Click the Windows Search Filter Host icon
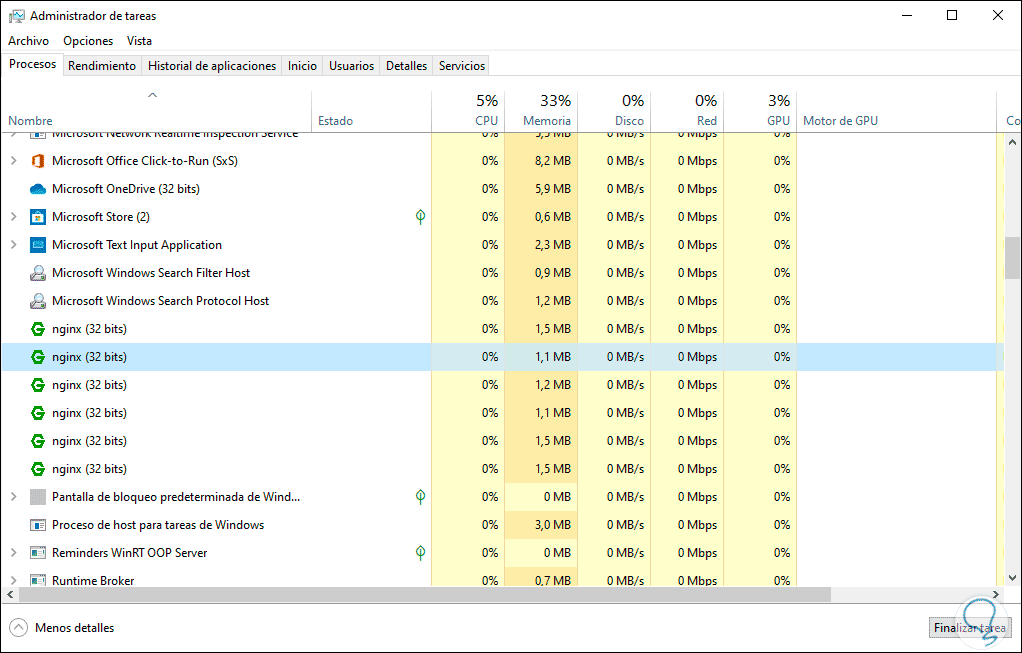 pyautogui.click(x=38, y=273)
